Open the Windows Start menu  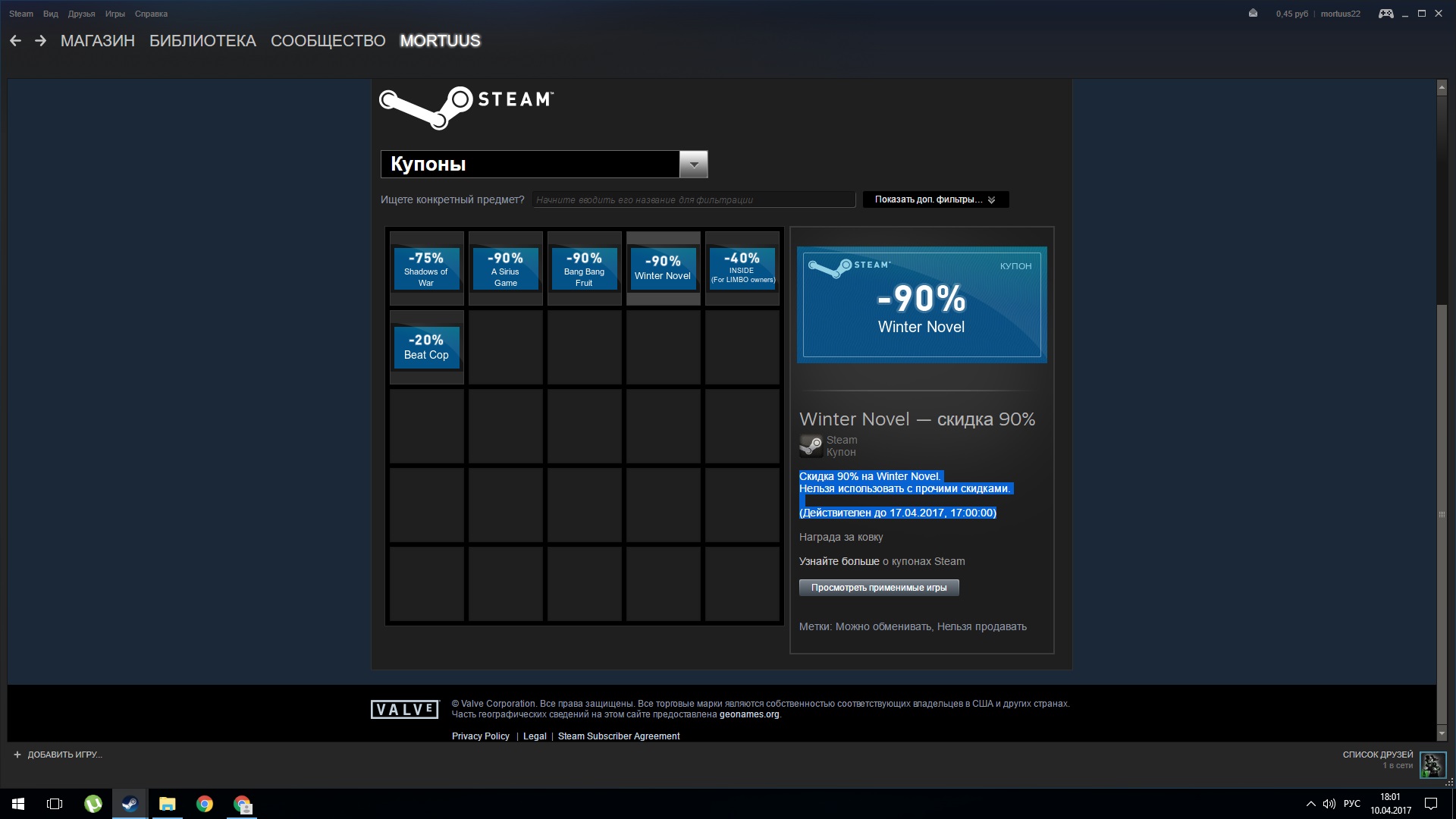(18, 804)
